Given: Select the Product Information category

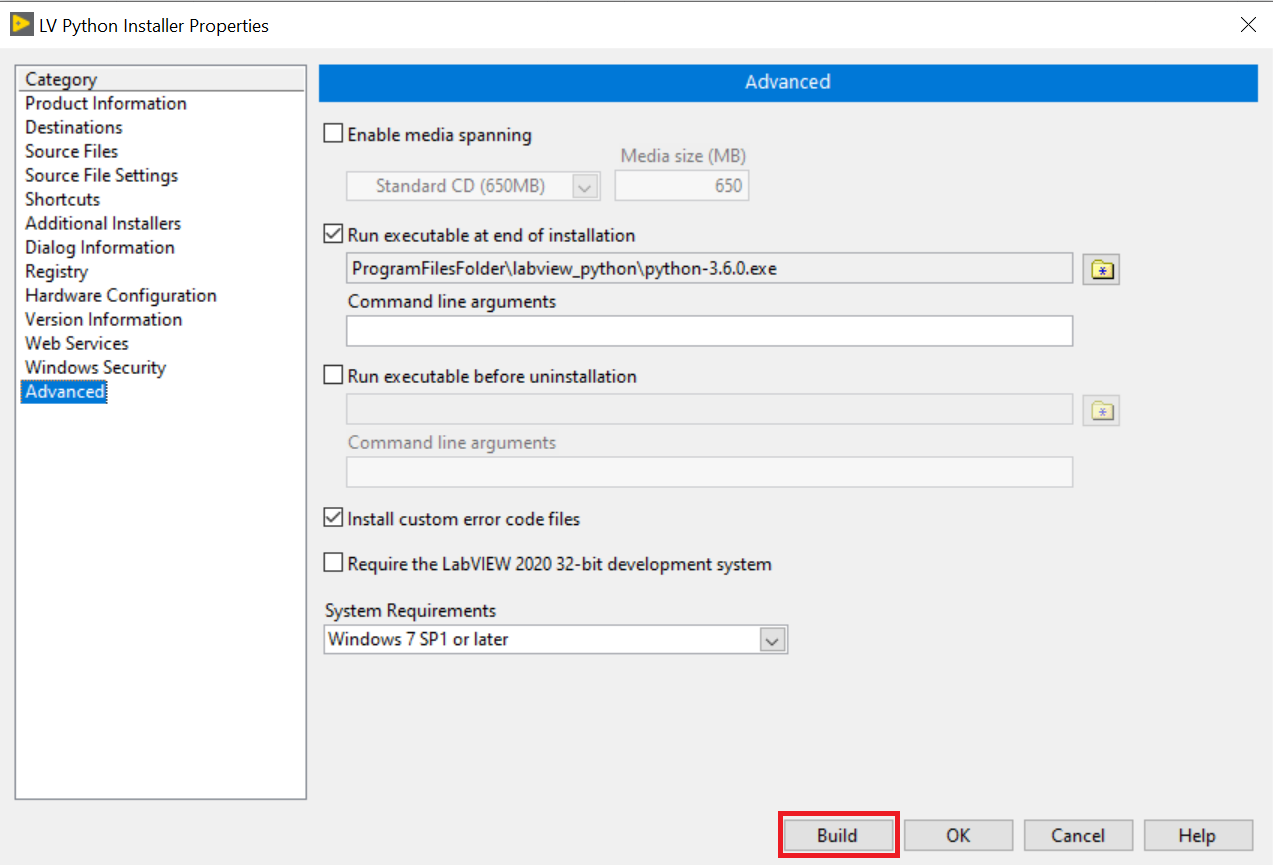Looking at the screenshot, I should coord(106,103).
